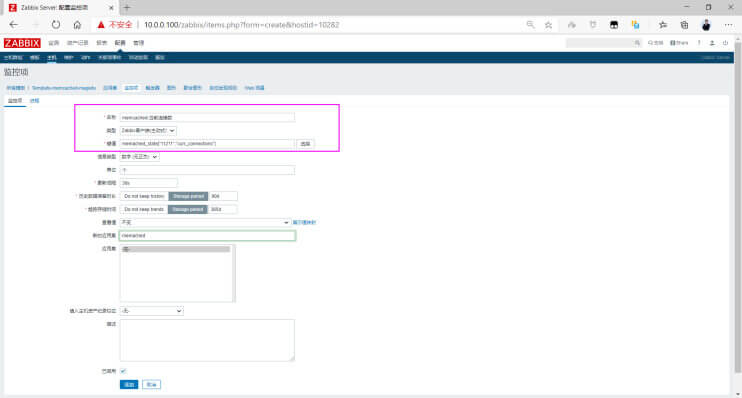Add page to favorites with star icon
This screenshot has width=742, height=398.
(x=548, y=25)
